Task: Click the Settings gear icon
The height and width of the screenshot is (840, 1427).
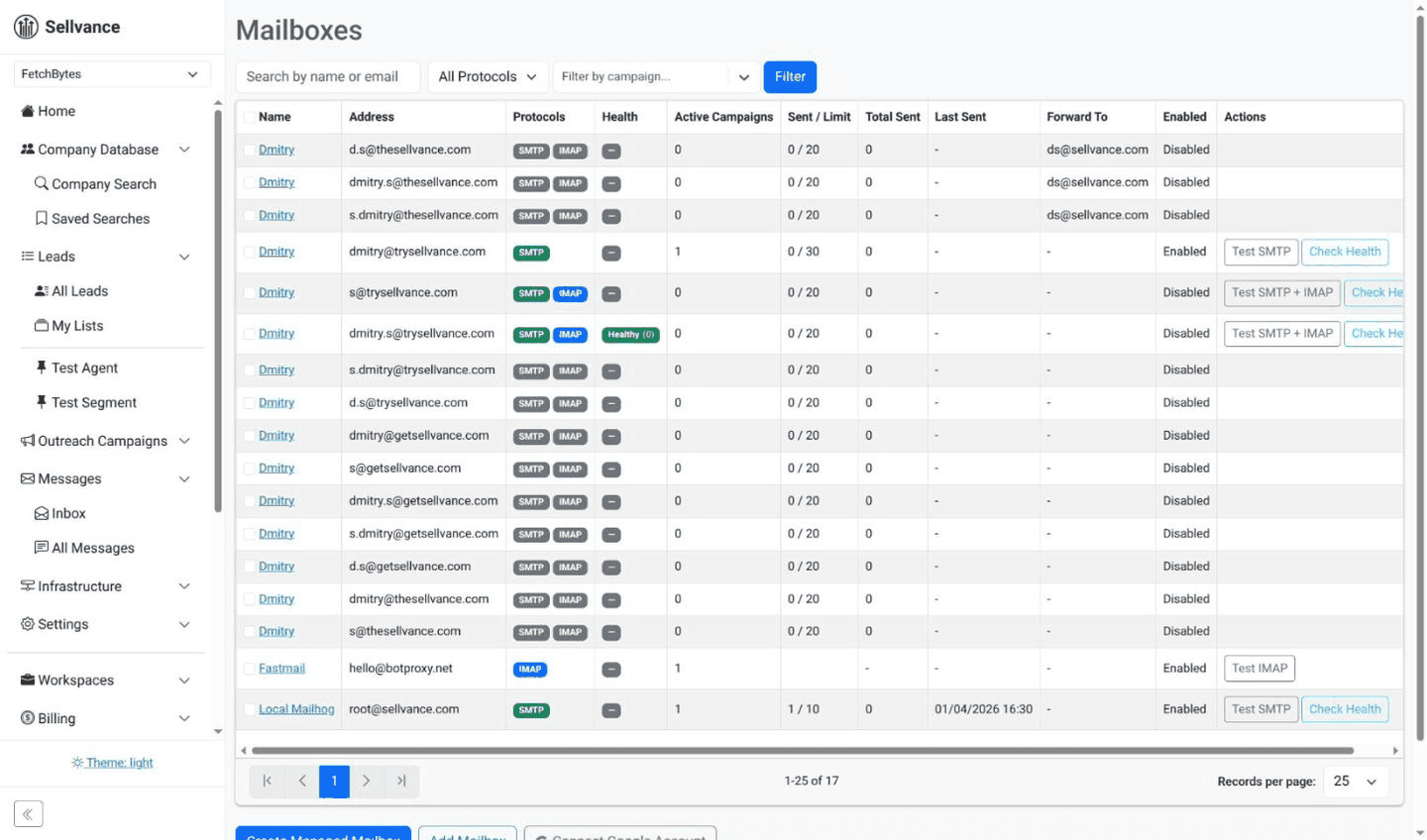Action: 28,624
